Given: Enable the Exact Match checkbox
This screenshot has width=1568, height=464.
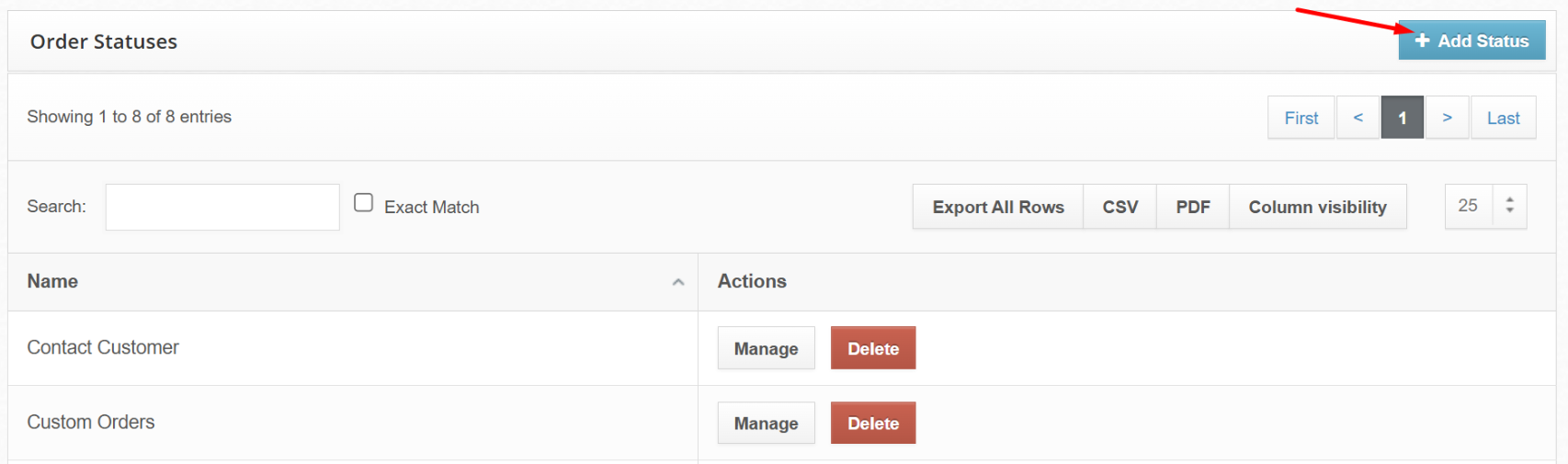Looking at the screenshot, I should click(364, 203).
